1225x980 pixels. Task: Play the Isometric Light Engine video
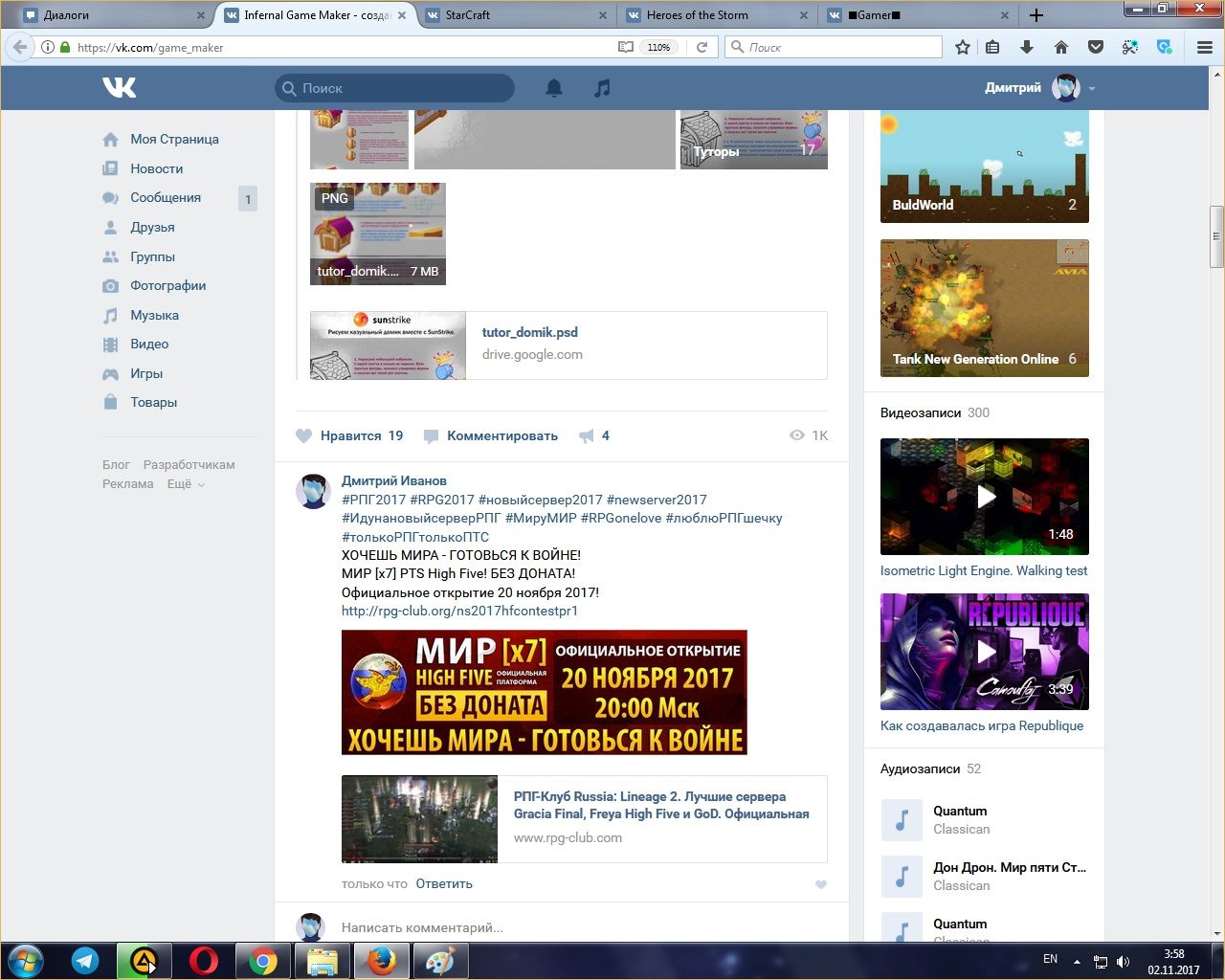(x=985, y=497)
